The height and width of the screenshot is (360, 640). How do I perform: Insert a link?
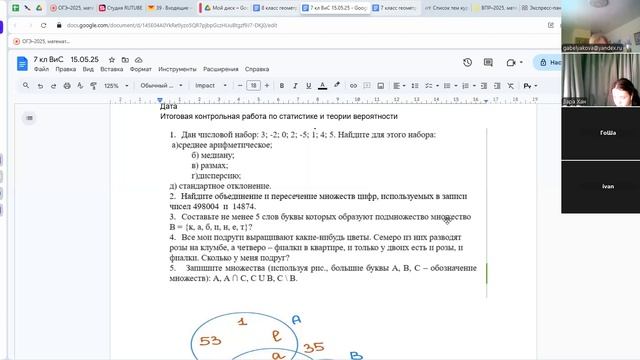(x=353, y=86)
